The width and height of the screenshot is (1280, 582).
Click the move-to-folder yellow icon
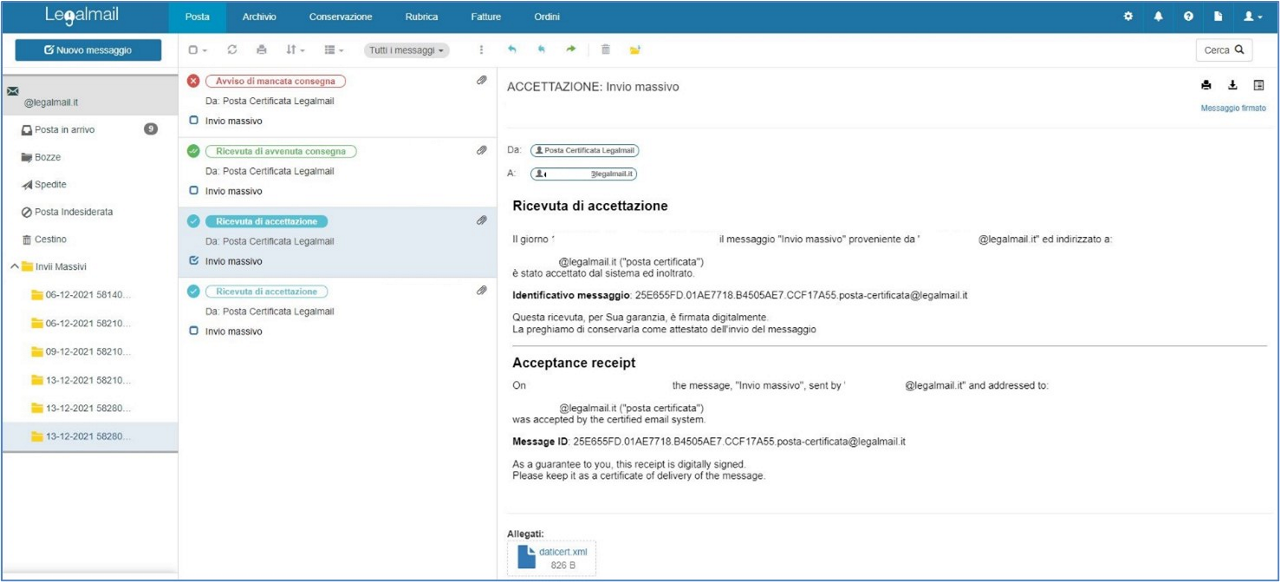635,50
